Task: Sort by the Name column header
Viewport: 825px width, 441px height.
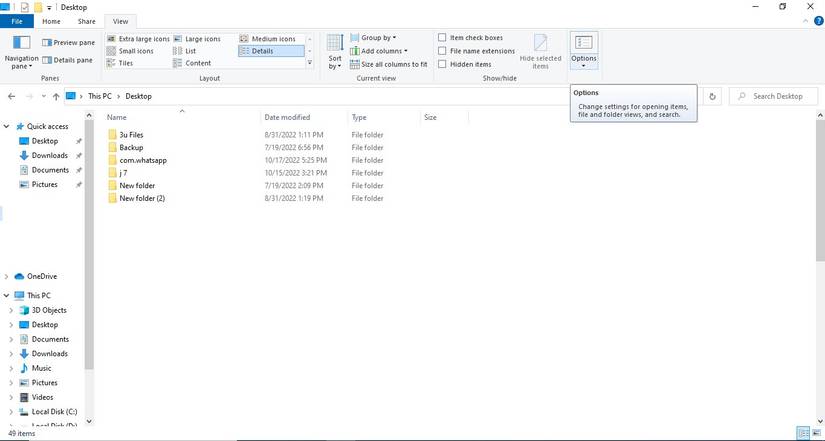Action: [182, 117]
